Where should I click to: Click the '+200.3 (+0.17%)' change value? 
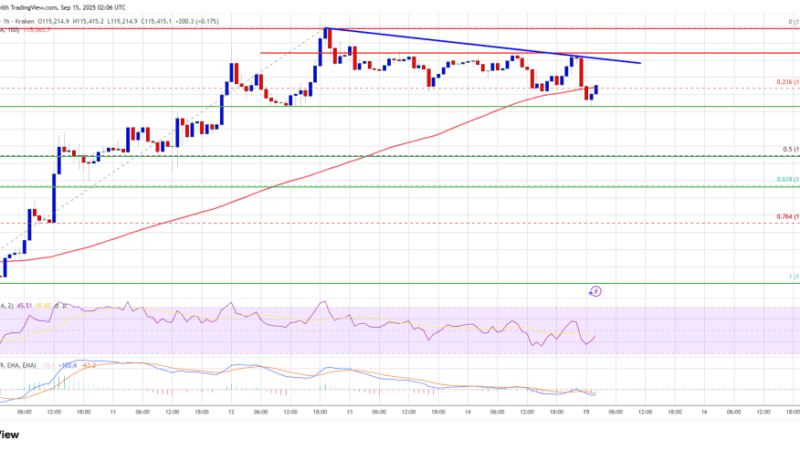point(197,21)
